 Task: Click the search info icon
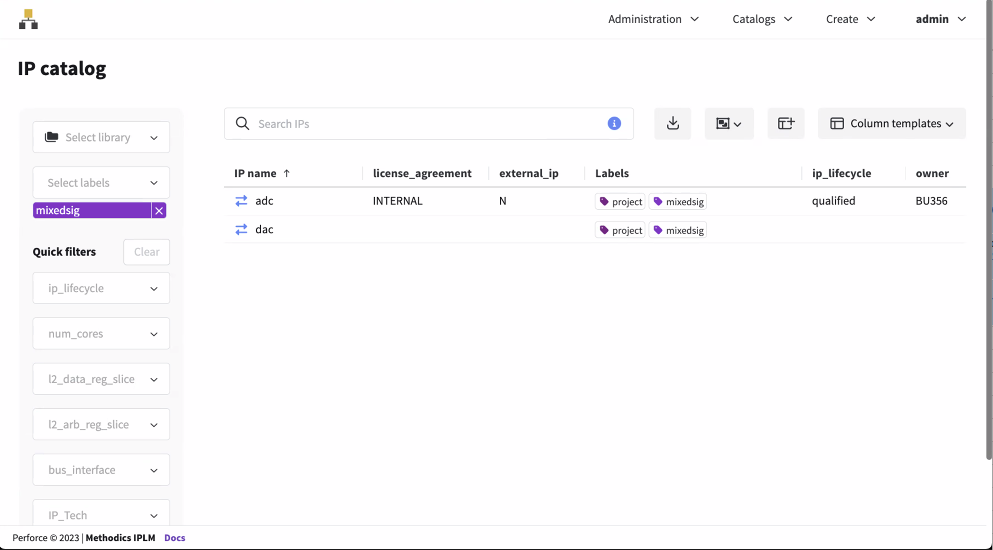(x=614, y=124)
